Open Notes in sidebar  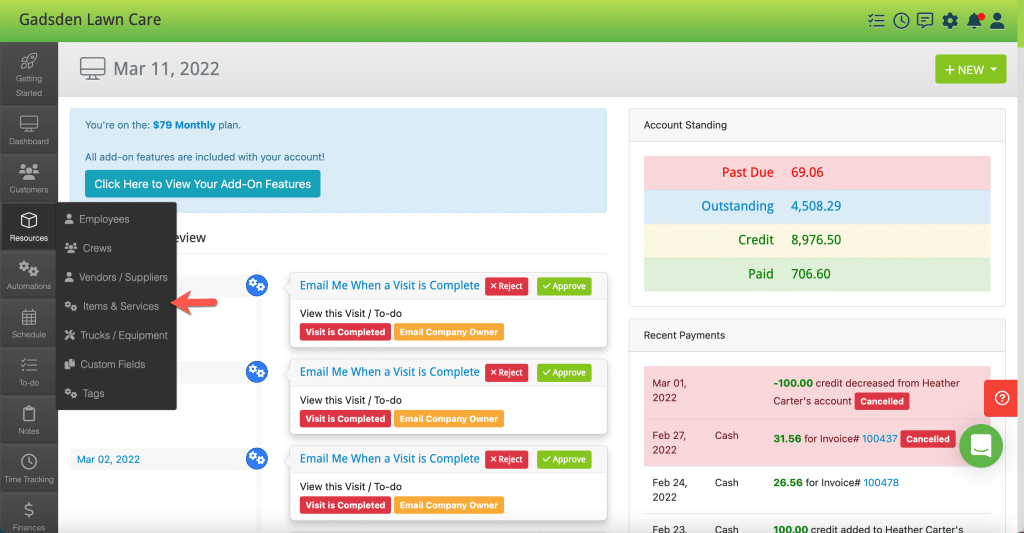[29, 419]
